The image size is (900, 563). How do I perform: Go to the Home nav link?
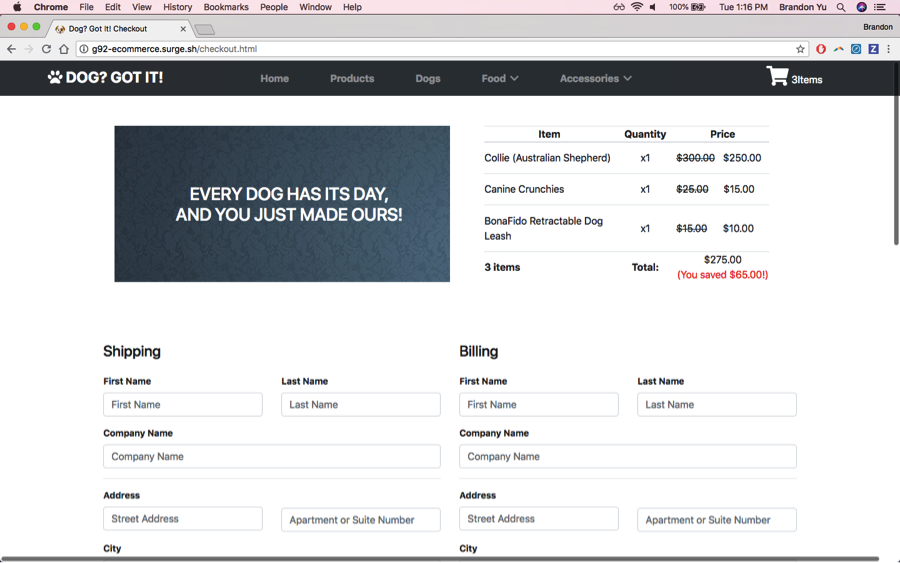pyautogui.click(x=274, y=79)
